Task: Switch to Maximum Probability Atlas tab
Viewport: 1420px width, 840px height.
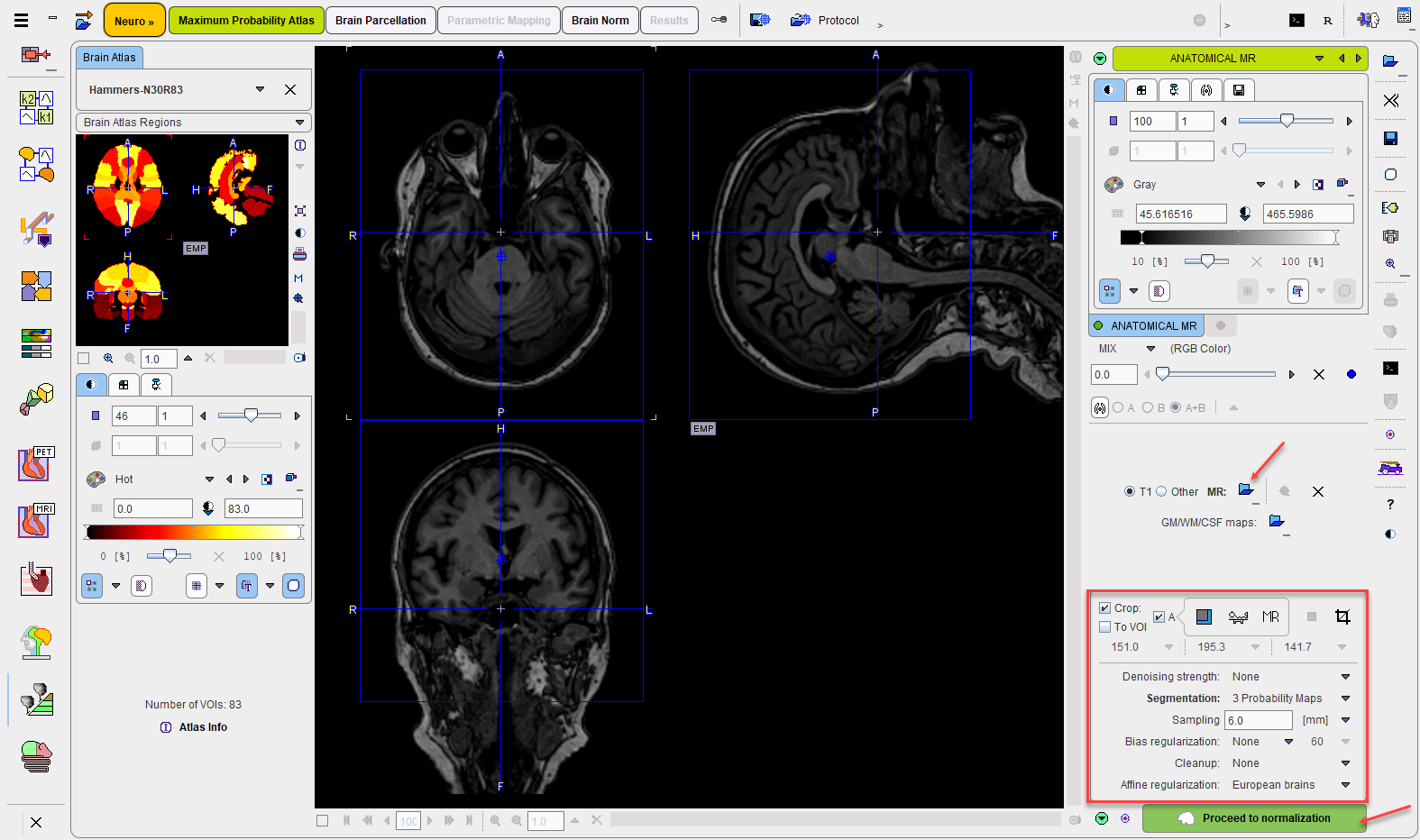Action: pyautogui.click(x=246, y=20)
